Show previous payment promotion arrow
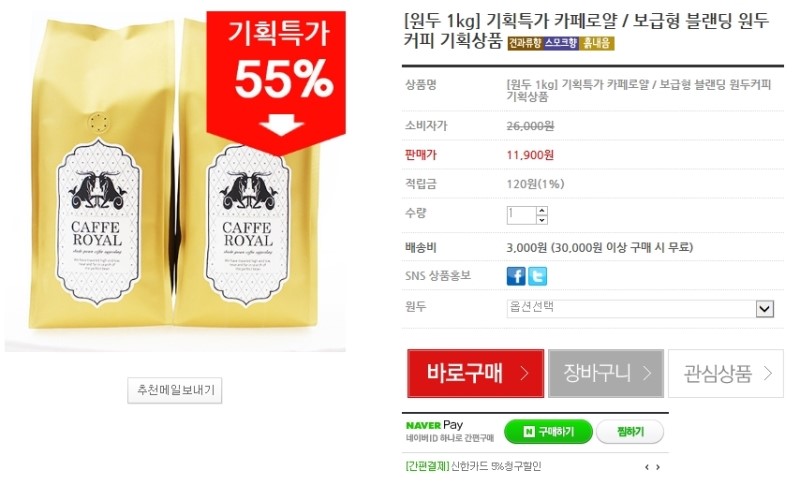 646,467
